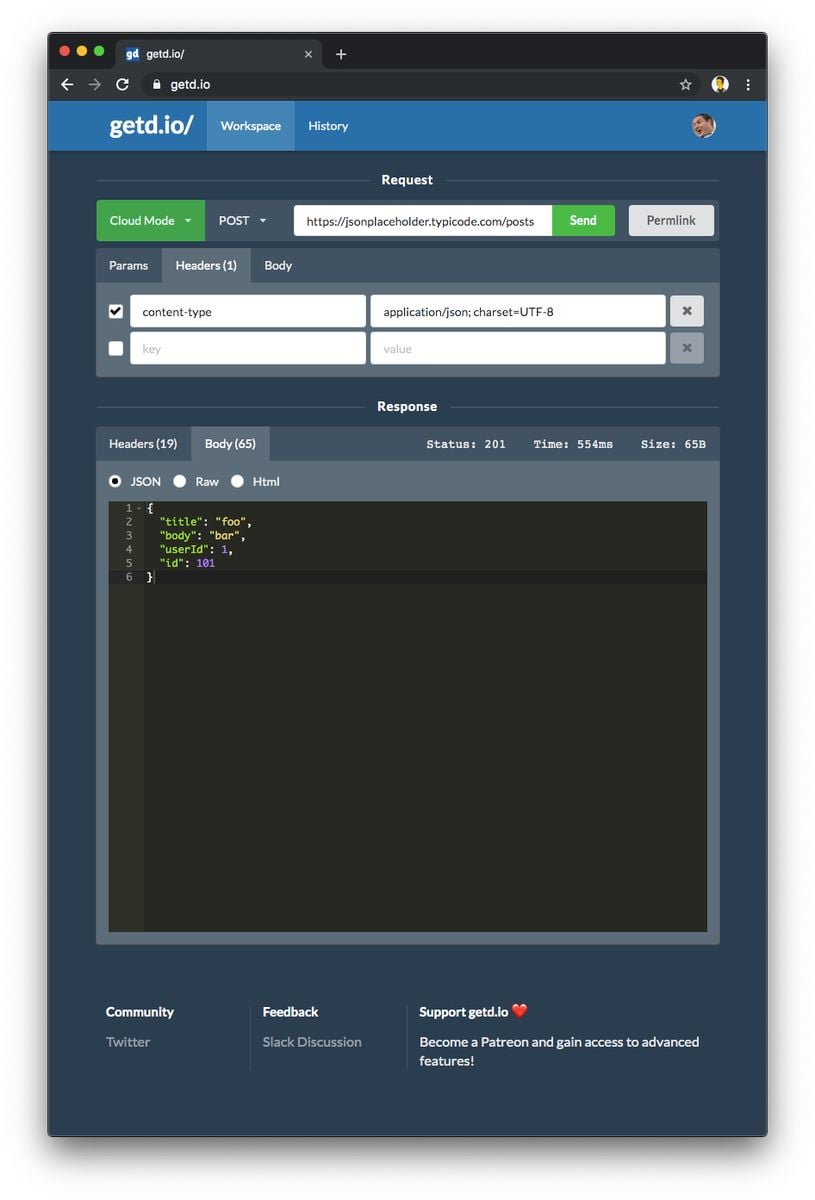
Task: Switch response view to Html
Action: pos(238,481)
